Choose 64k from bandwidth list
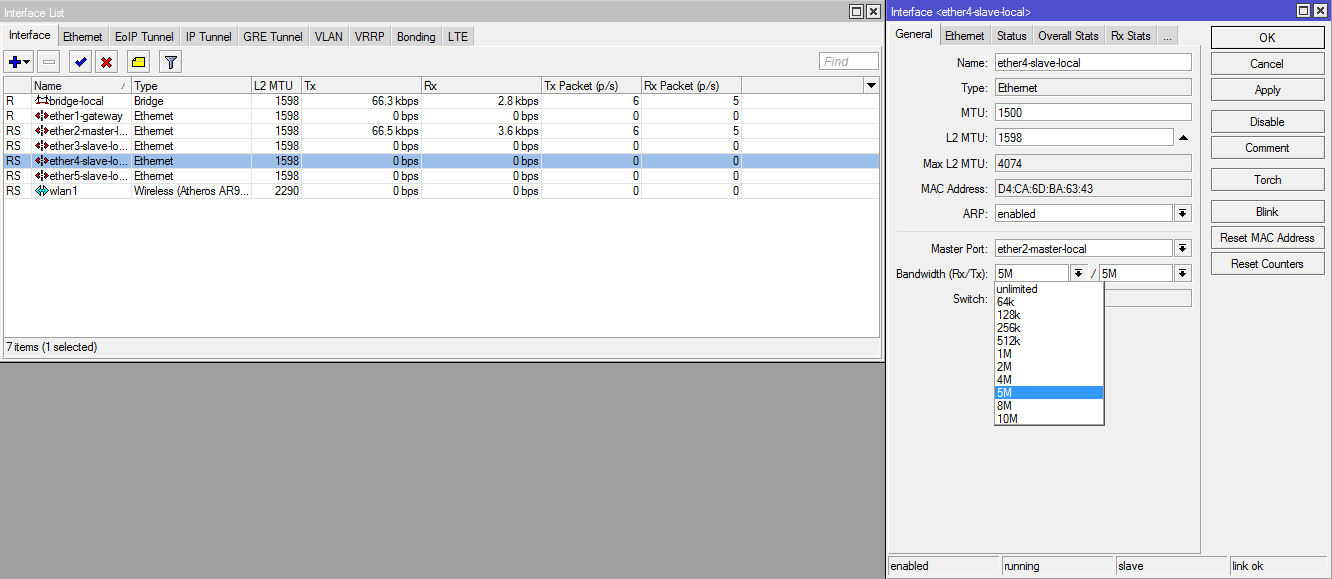This screenshot has height=579, width=1332. [x=1049, y=302]
